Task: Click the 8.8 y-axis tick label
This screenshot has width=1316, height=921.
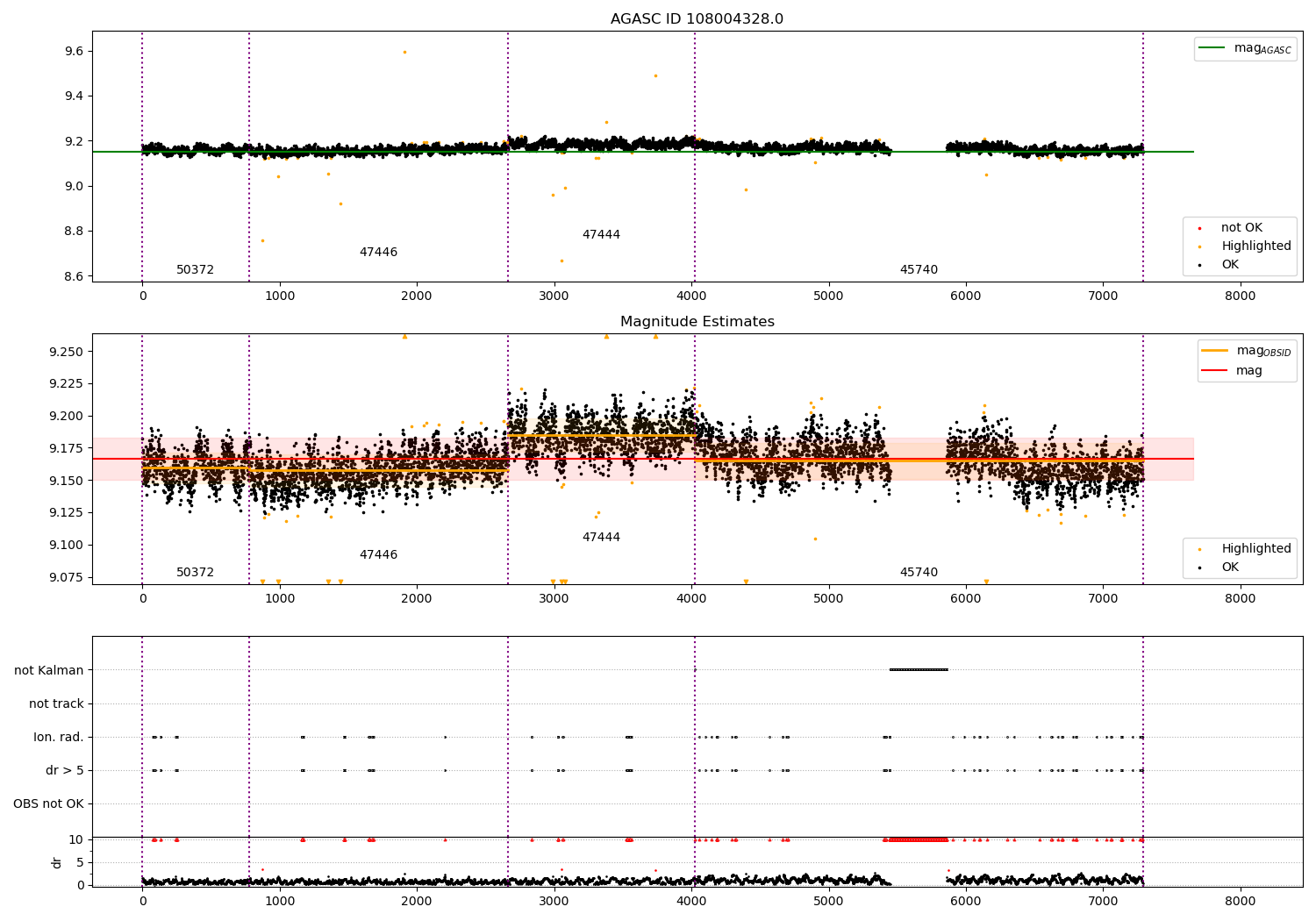Action: click(x=74, y=232)
